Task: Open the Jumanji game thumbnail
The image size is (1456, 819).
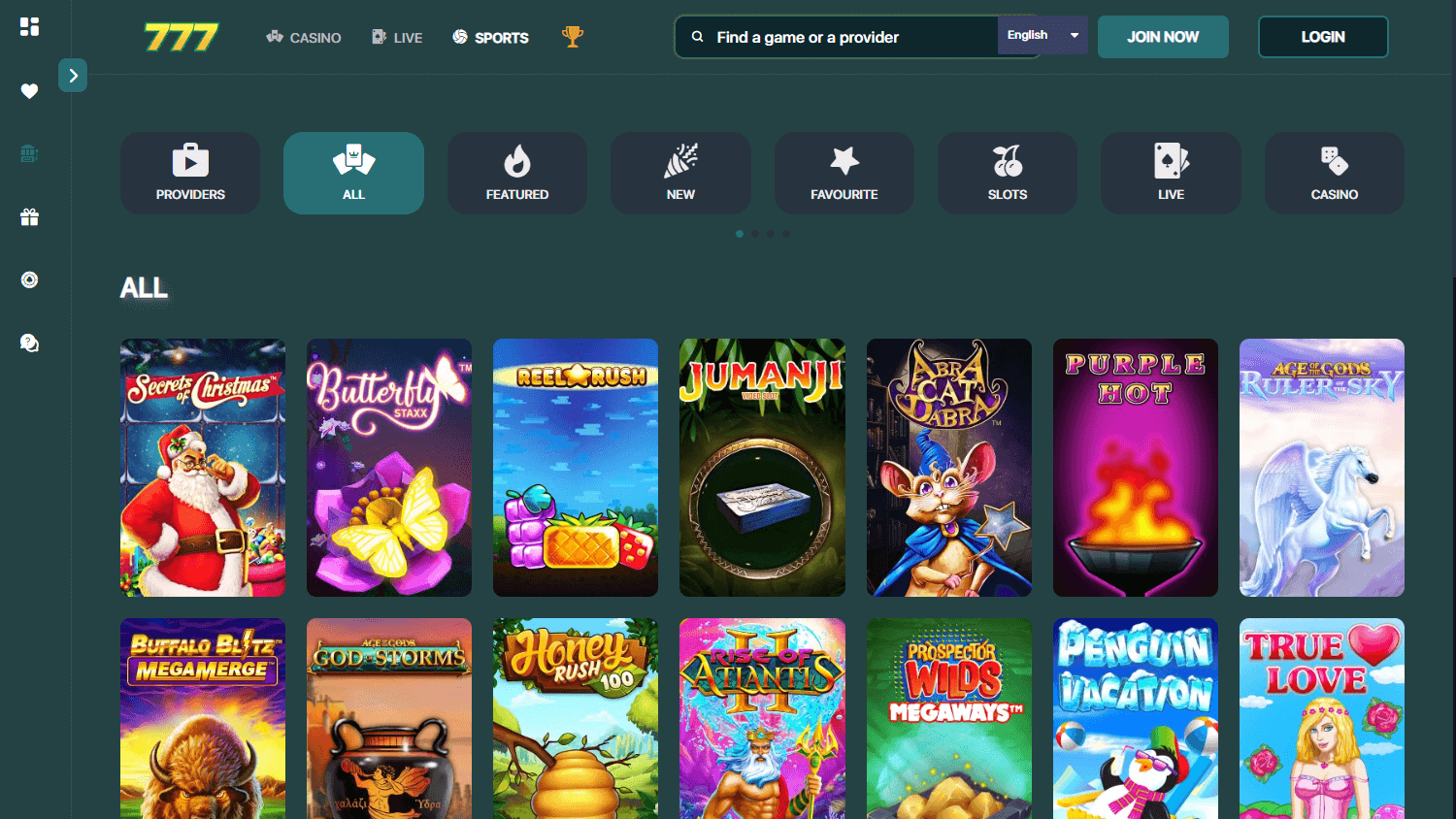Action: pos(762,467)
